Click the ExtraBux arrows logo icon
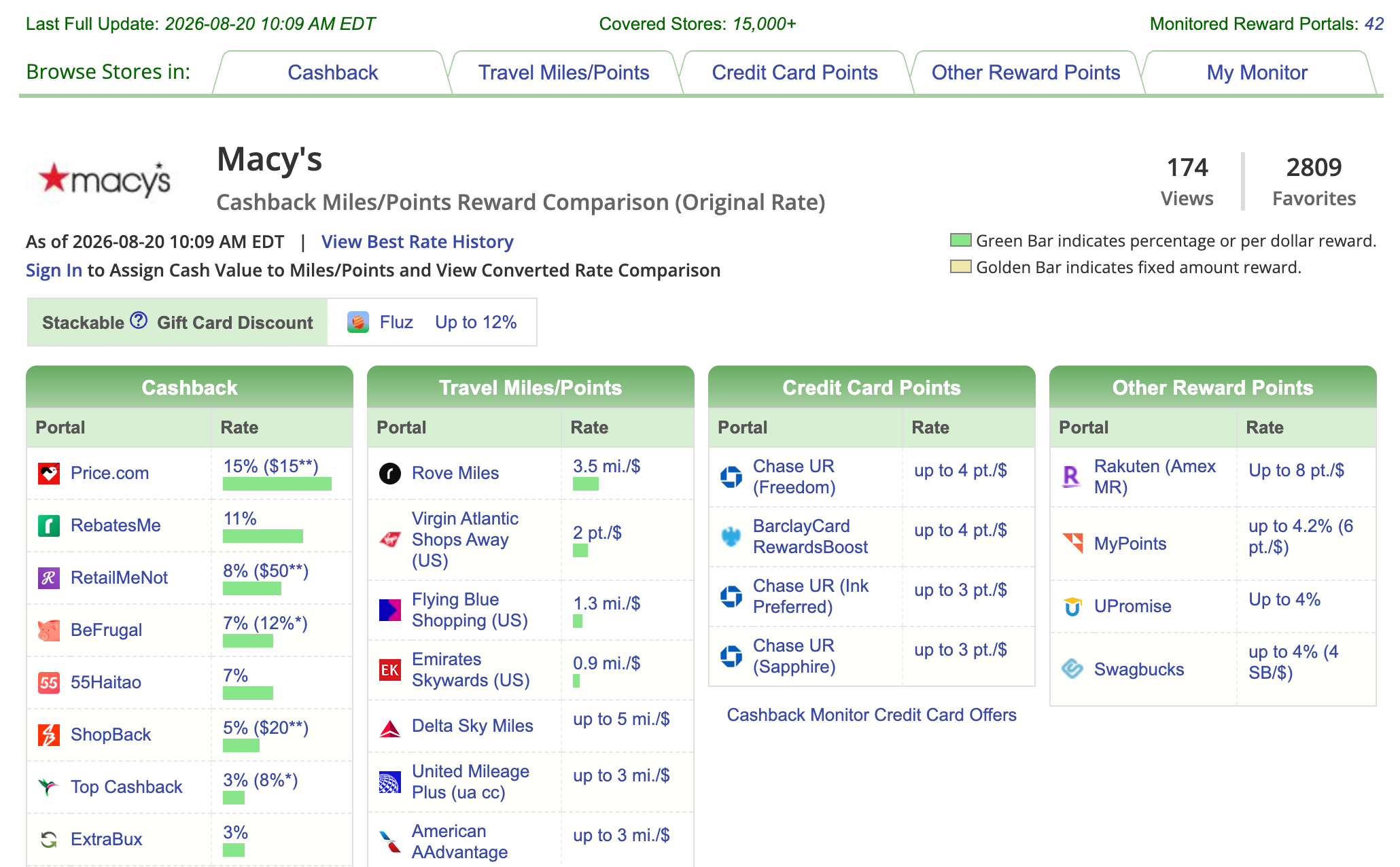Image resolution: width=1400 pixels, height=867 pixels. [49, 840]
